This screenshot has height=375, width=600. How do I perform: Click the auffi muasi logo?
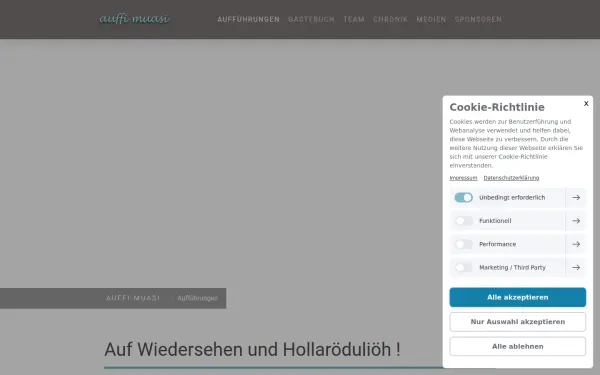tap(134, 18)
